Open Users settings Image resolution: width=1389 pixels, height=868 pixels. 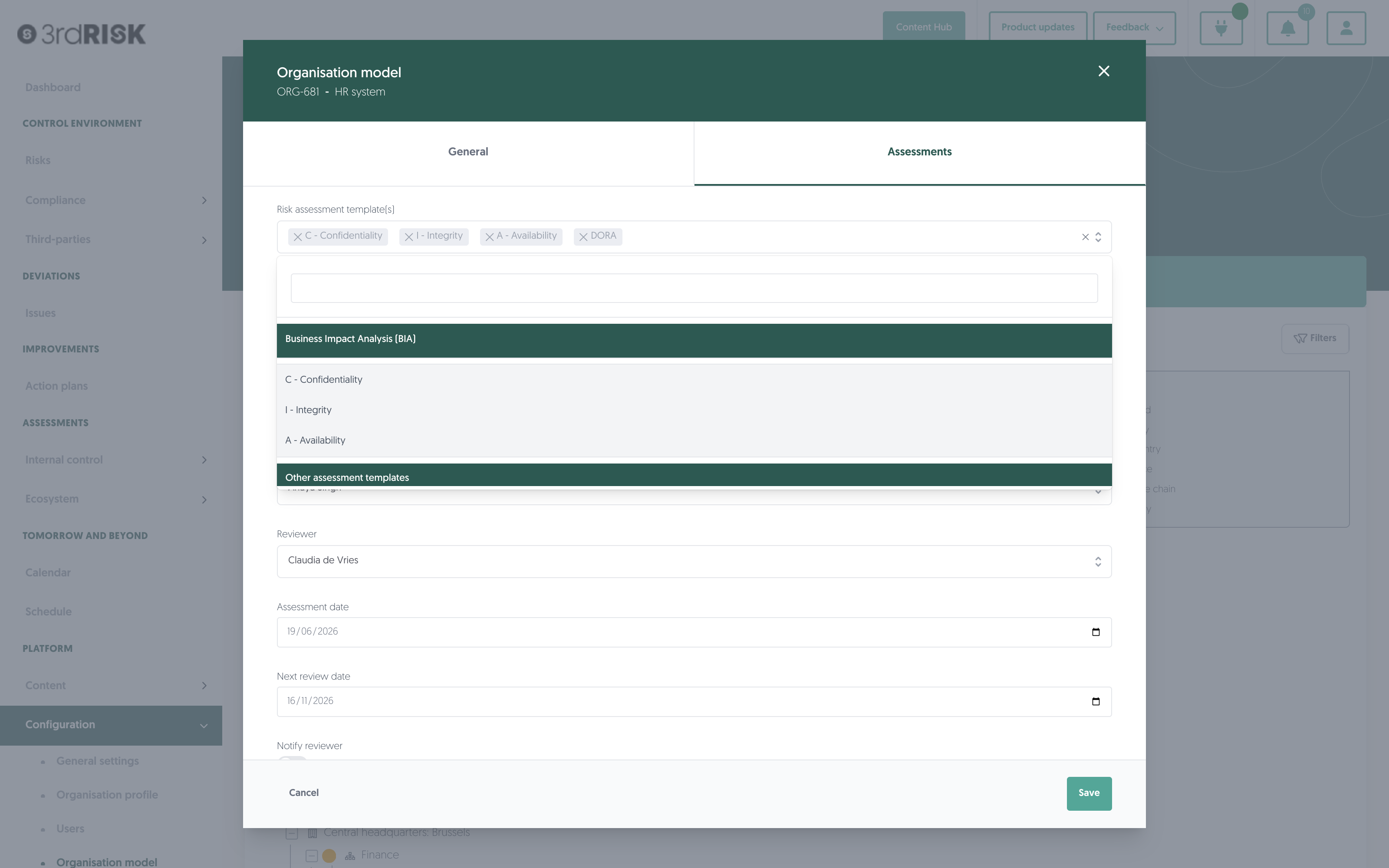(70, 829)
